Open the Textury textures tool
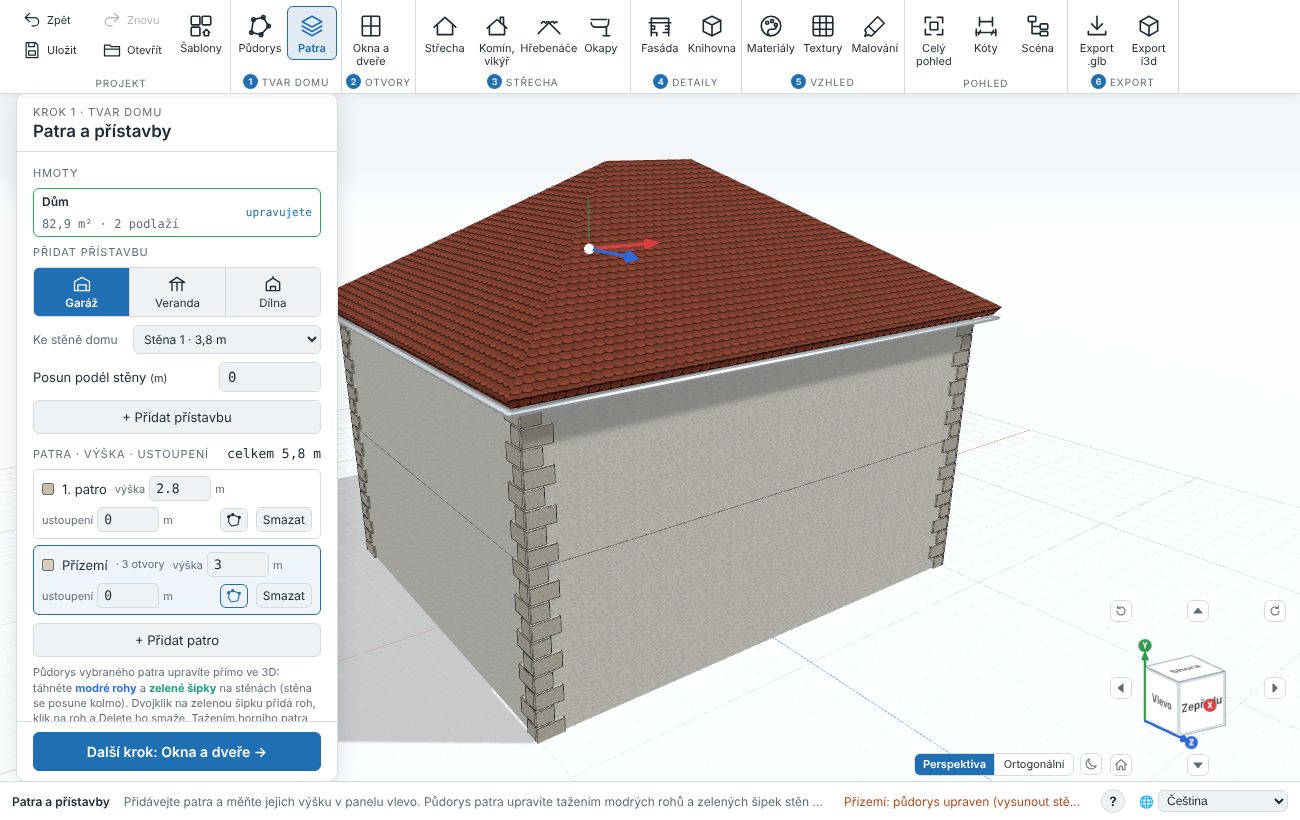Screen dimensions: 1300x820 click(x=823, y=33)
